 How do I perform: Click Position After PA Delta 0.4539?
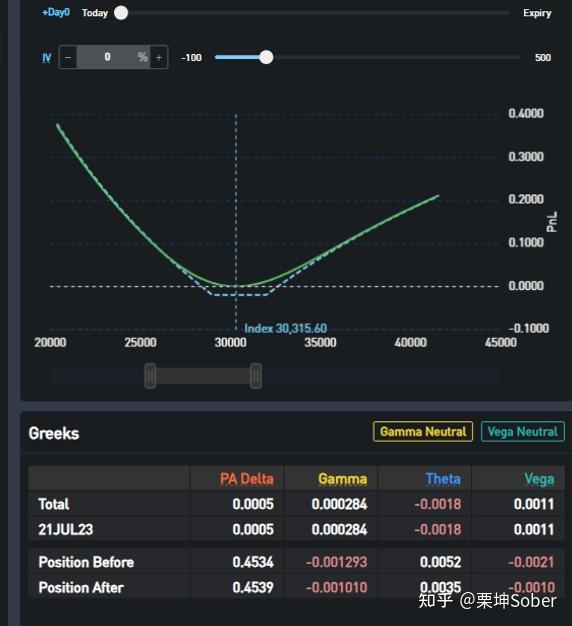(253, 587)
